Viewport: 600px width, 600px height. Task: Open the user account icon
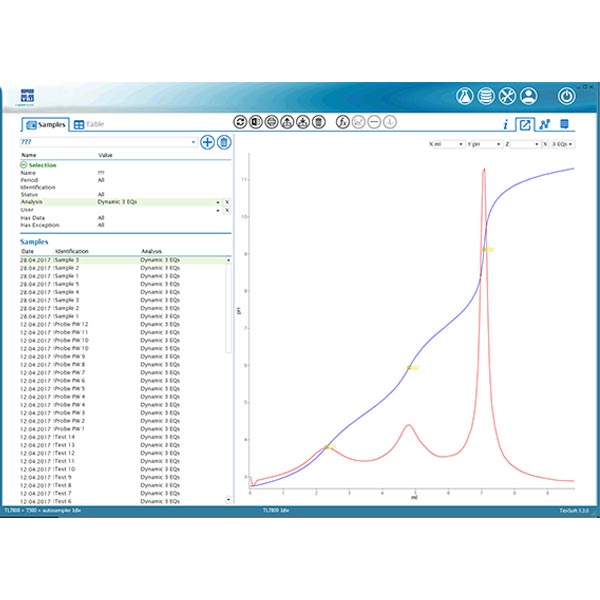(x=528, y=97)
